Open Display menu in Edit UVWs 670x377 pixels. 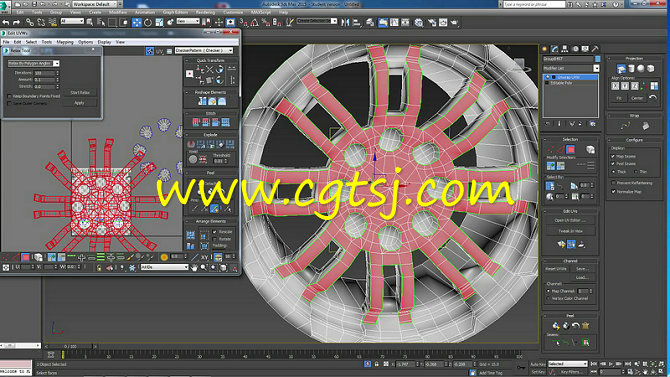pos(104,42)
